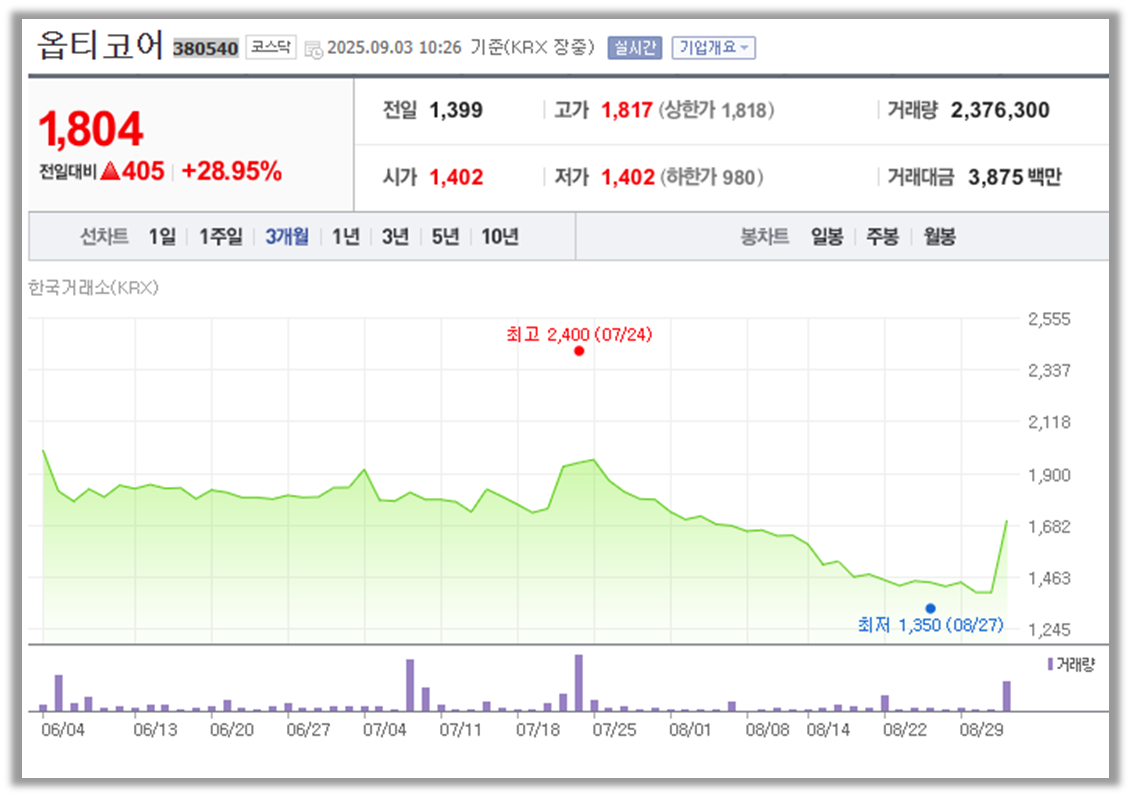Click the 최저 1,350 (08/27) label
This screenshot has height=797, width=1131.
point(930,625)
